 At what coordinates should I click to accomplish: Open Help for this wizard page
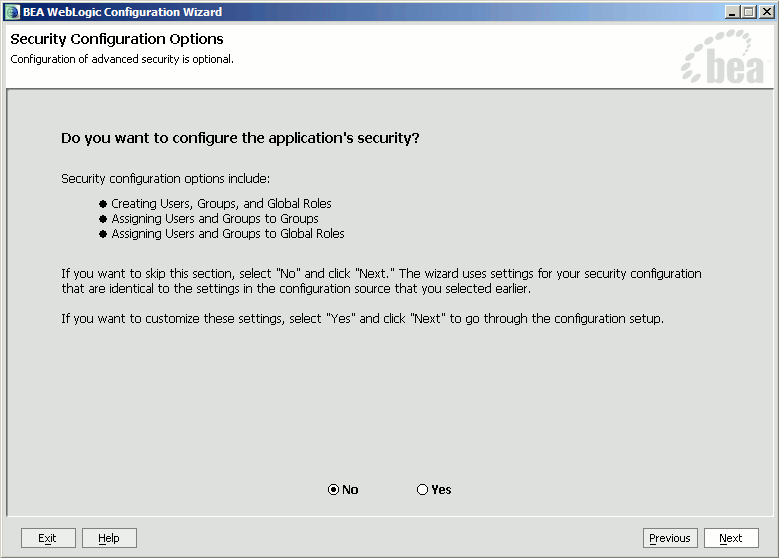coord(109,538)
